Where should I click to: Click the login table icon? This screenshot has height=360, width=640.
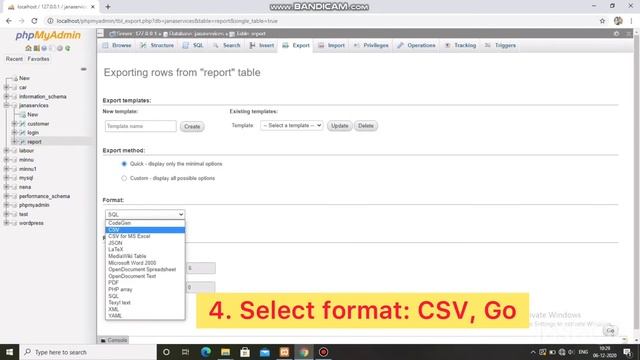pos(22,133)
